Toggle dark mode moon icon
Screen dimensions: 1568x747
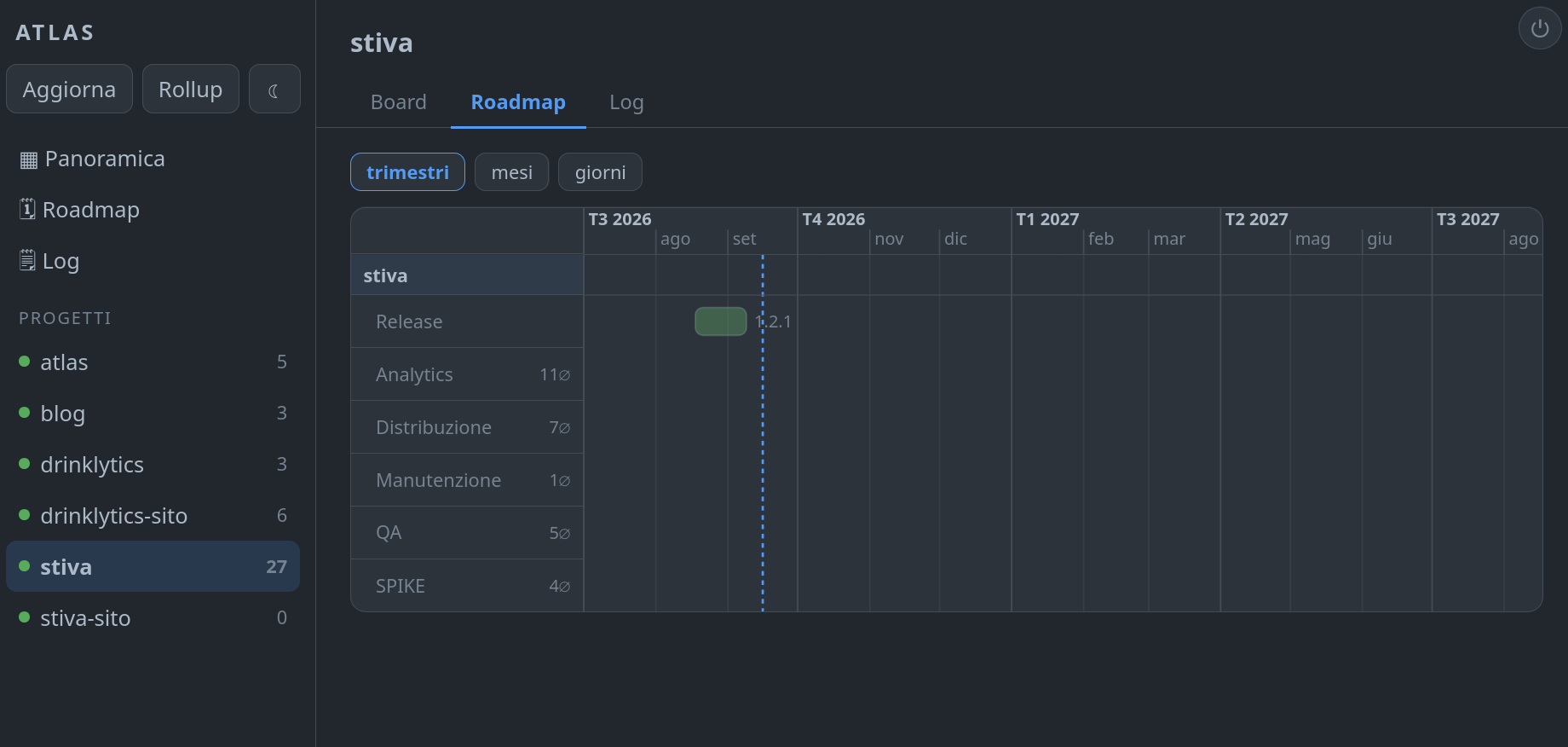(x=274, y=89)
